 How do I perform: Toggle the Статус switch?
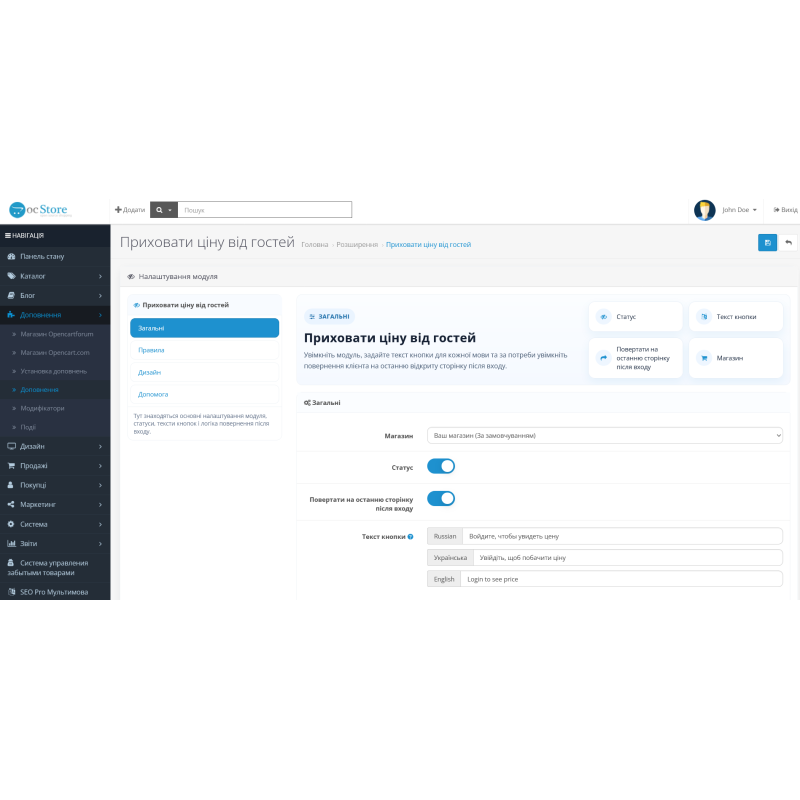pos(441,466)
